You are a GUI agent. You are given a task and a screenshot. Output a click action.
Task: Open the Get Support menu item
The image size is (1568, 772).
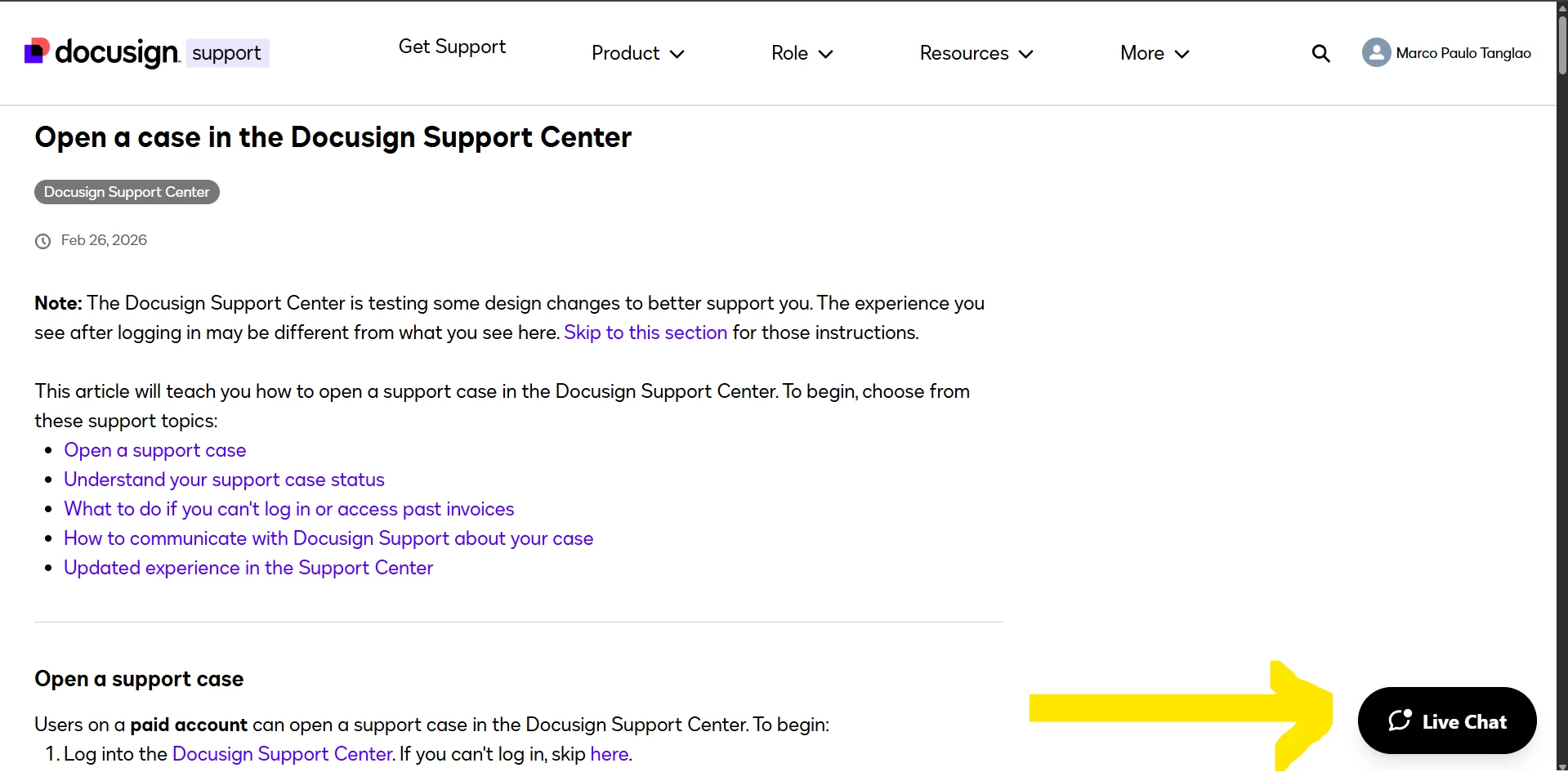(452, 47)
